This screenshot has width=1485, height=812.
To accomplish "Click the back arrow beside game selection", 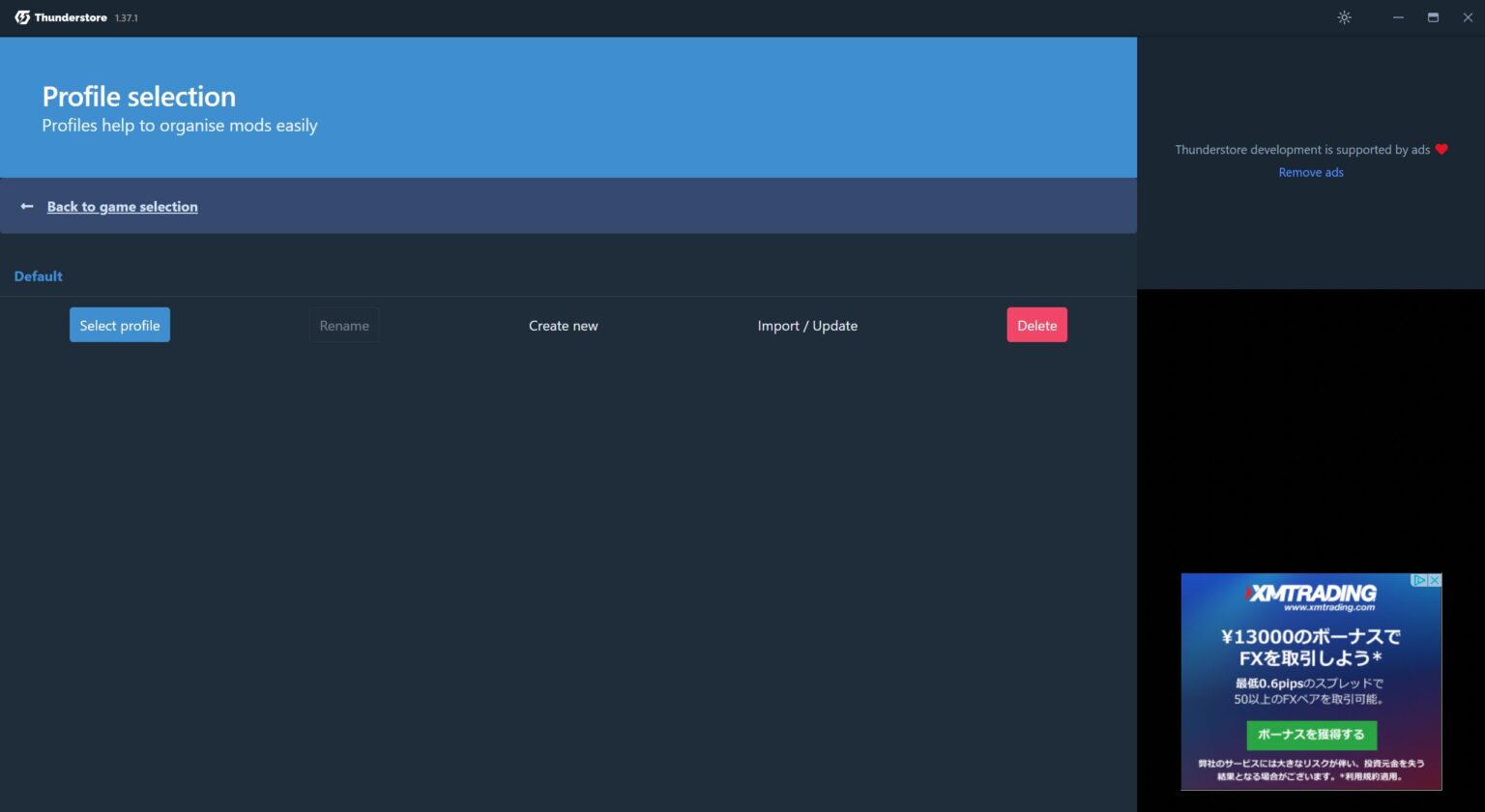I will [26, 206].
